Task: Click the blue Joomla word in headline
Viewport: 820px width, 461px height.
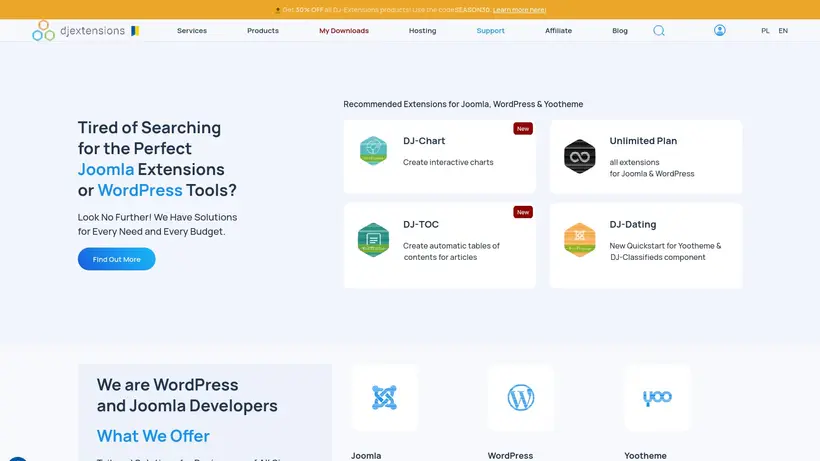Action: (106, 169)
